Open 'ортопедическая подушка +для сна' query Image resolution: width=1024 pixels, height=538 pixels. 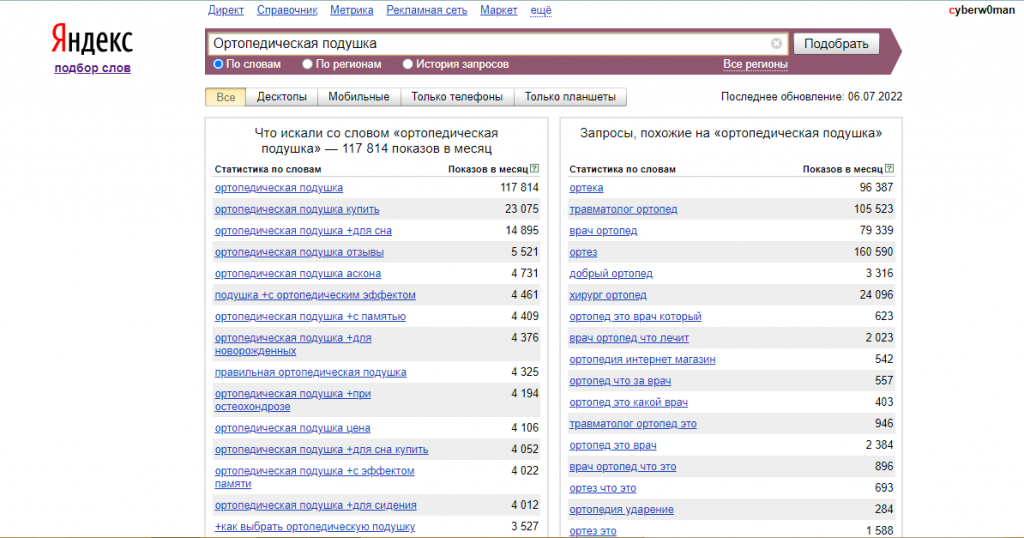[x=303, y=231]
